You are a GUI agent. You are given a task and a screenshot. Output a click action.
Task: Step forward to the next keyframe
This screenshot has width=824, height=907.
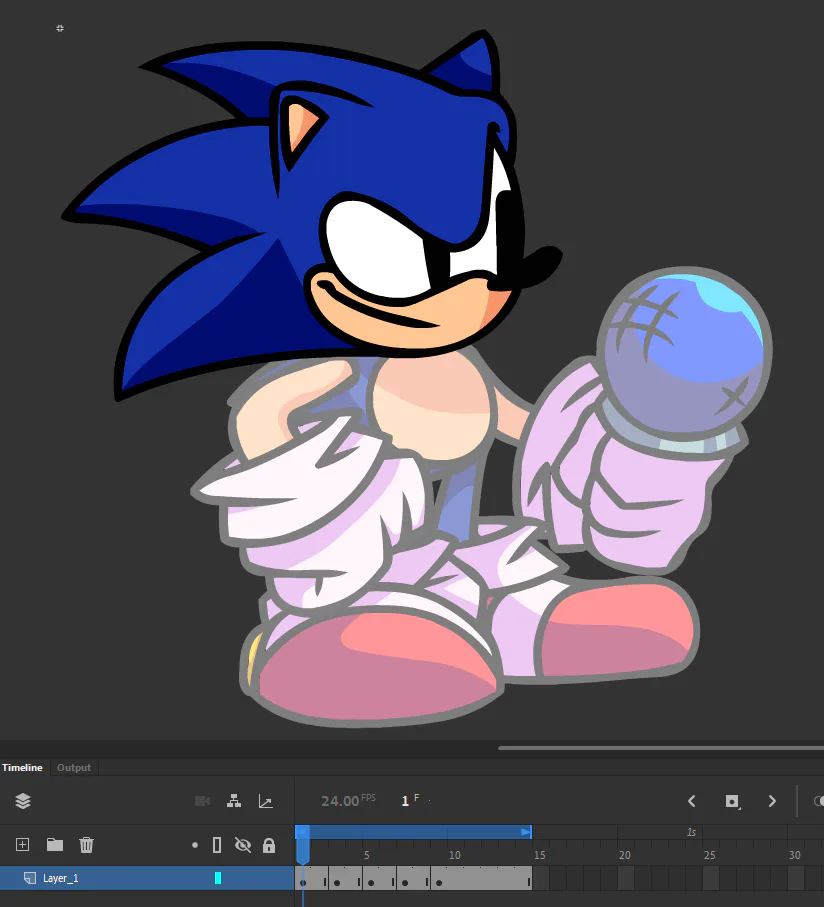(x=772, y=801)
